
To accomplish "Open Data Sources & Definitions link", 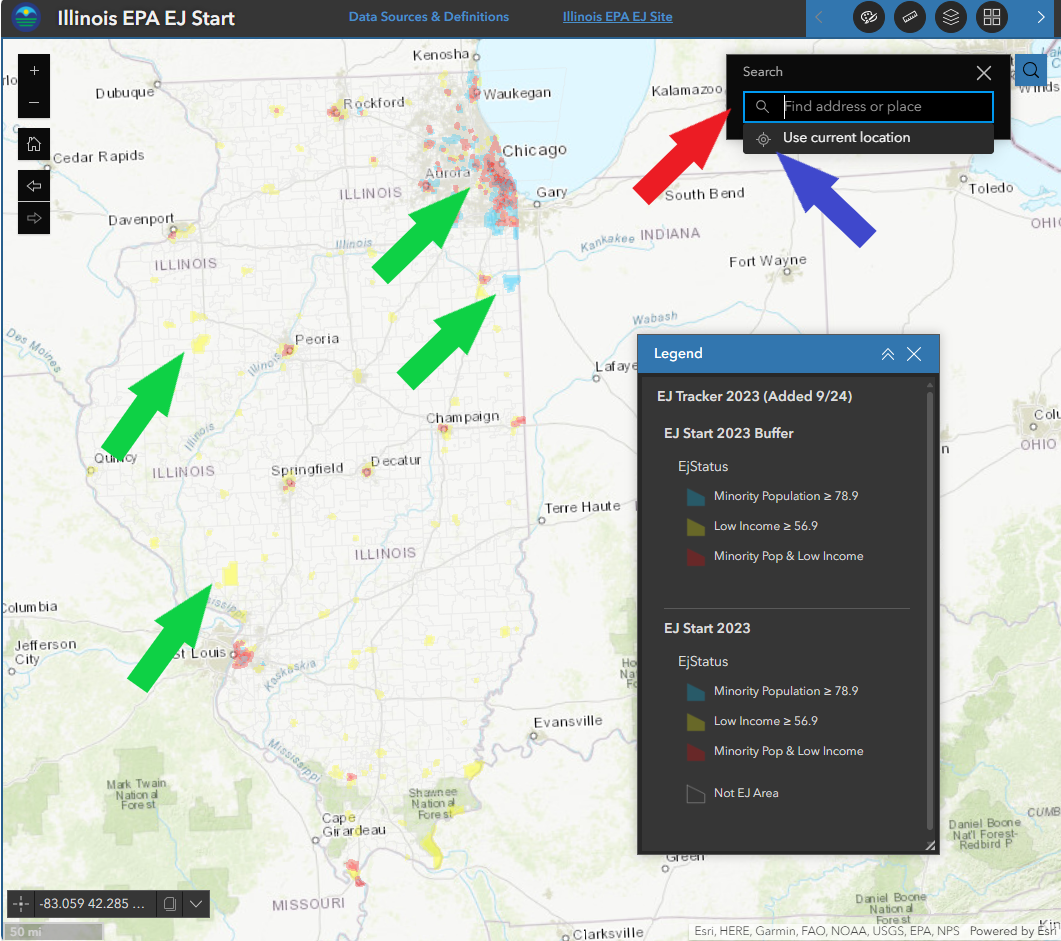I will click(428, 17).
